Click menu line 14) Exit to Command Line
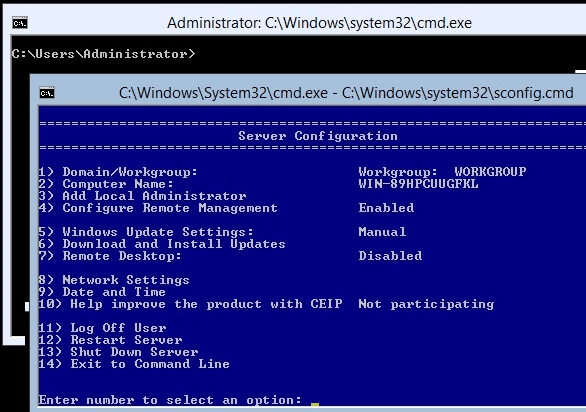 click(x=134, y=364)
